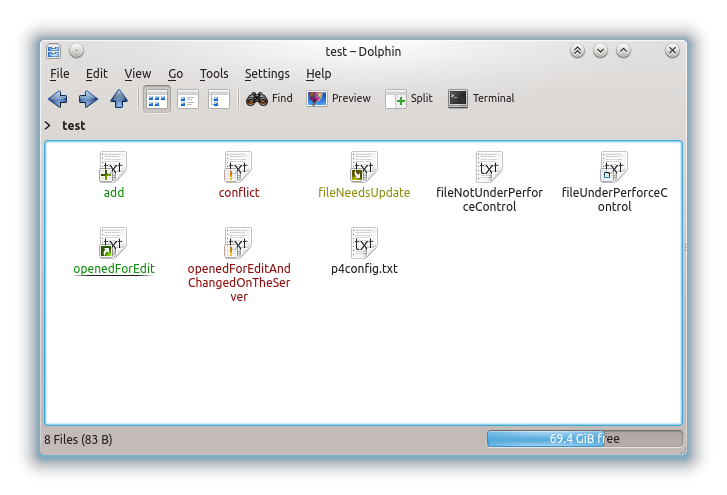The width and height of the screenshot is (727, 495).
Task: Click the 8 Files (83 B) status text
Action: point(78,439)
